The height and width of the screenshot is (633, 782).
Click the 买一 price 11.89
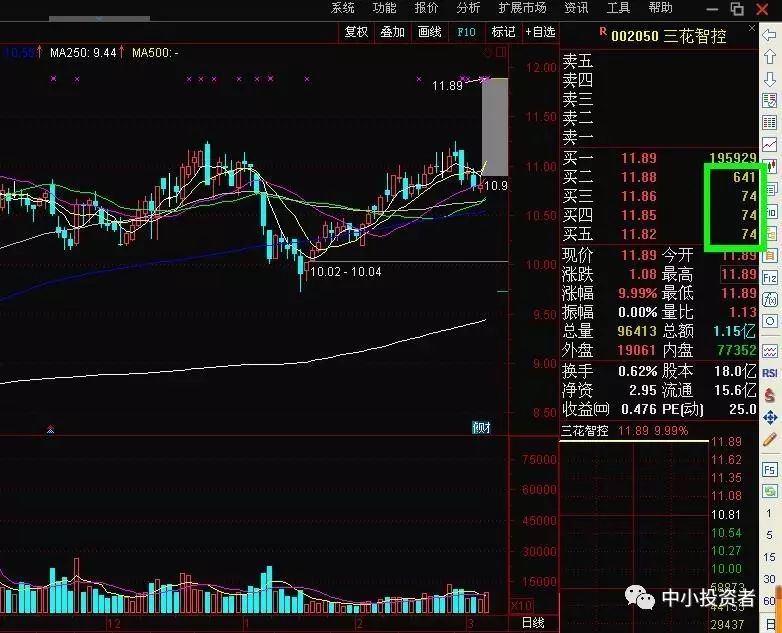coord(639,158)
